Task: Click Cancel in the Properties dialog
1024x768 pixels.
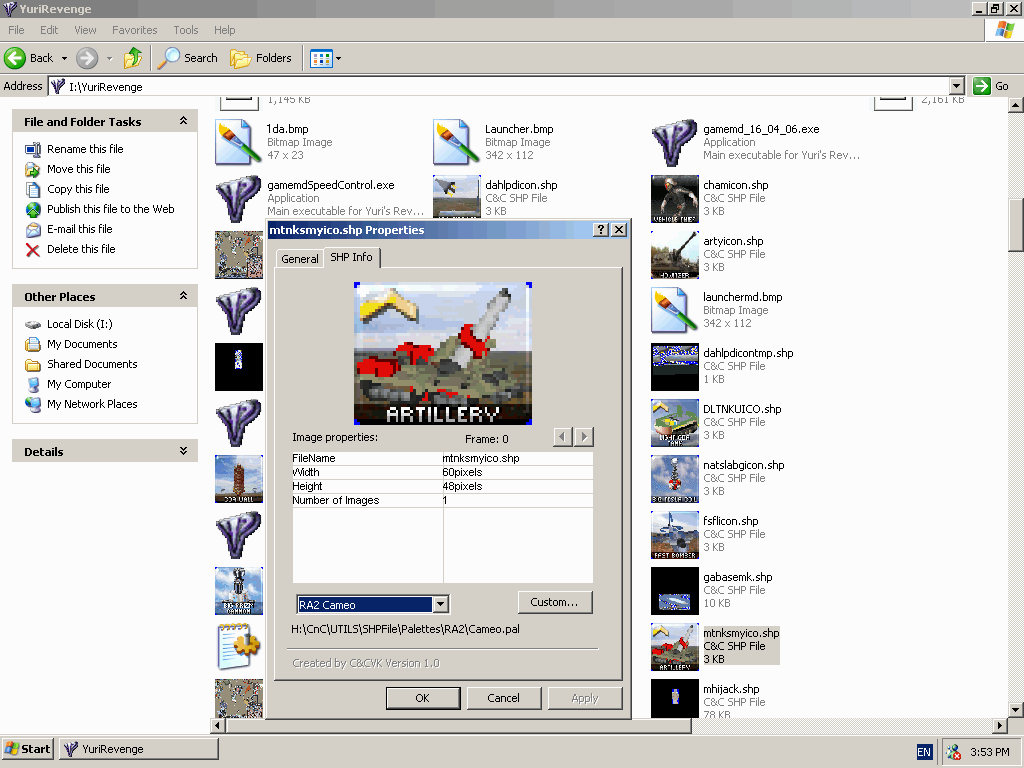Action: point(504,698)
